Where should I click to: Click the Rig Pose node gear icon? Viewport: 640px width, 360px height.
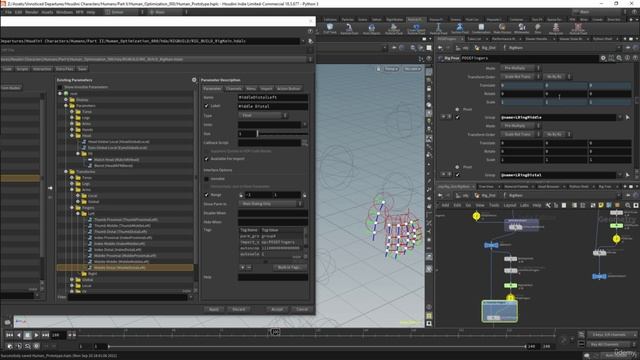click(x=603, y=58)
